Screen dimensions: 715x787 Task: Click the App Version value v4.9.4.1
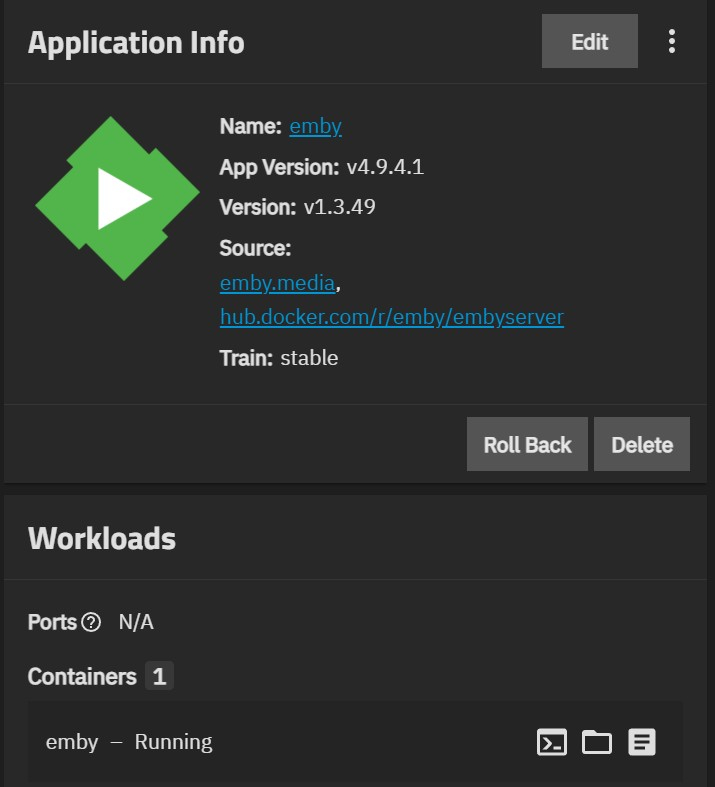click(385, 167)
